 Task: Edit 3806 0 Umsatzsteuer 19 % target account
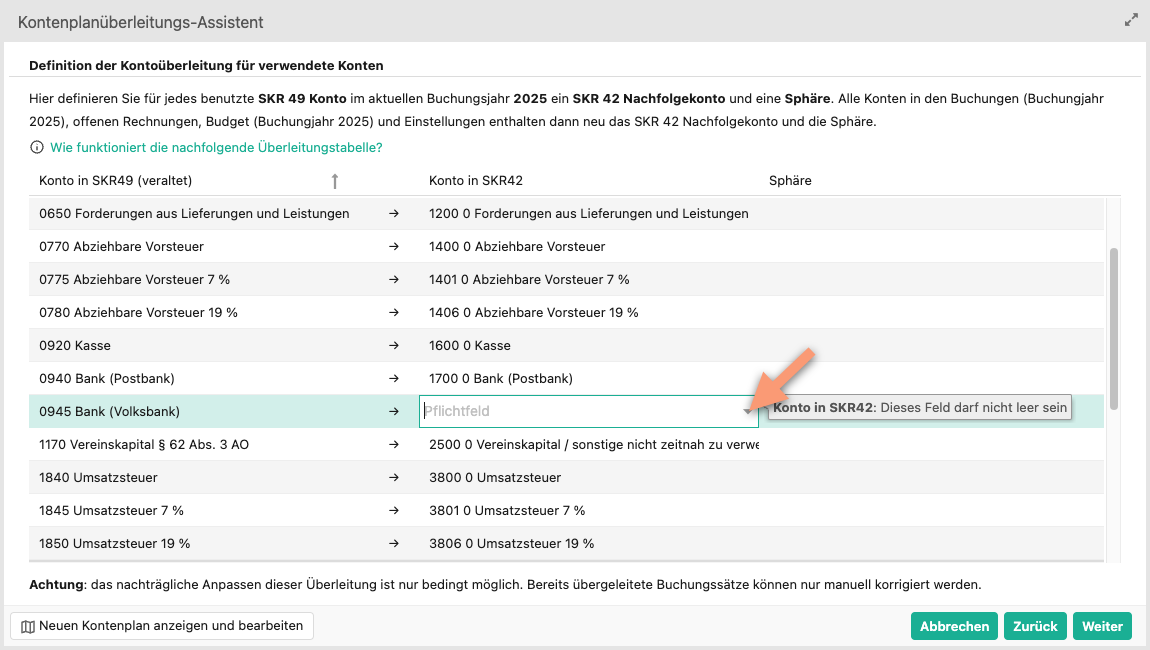[x=512, y=544]
